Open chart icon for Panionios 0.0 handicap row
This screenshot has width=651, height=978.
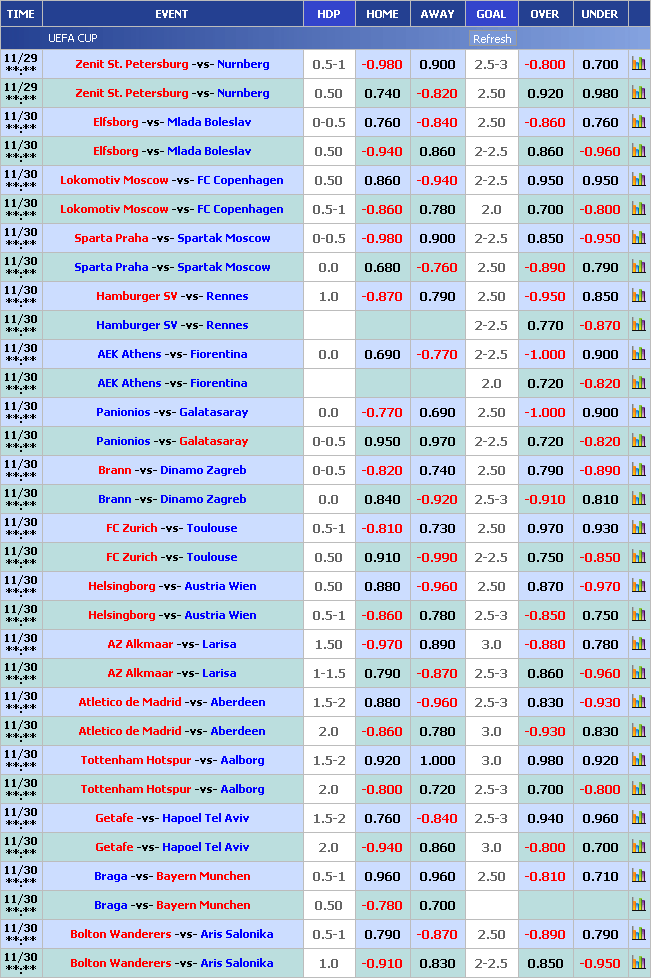coord(638,412)
